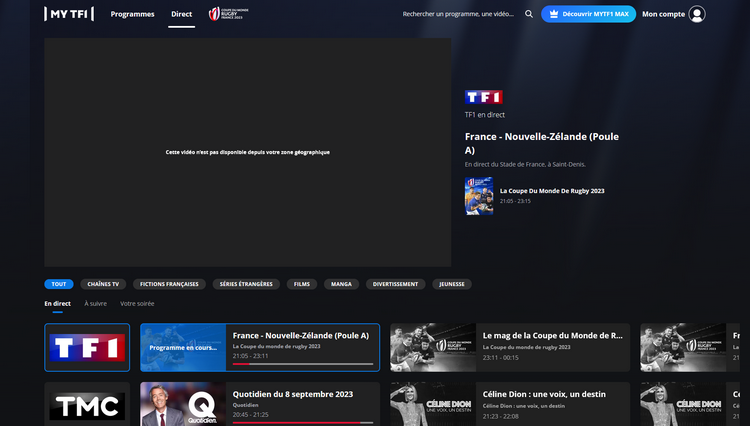This screenshot has height=426, width=750.
Task: Click the geo-restriction message in player
Action: coord(248,152)
